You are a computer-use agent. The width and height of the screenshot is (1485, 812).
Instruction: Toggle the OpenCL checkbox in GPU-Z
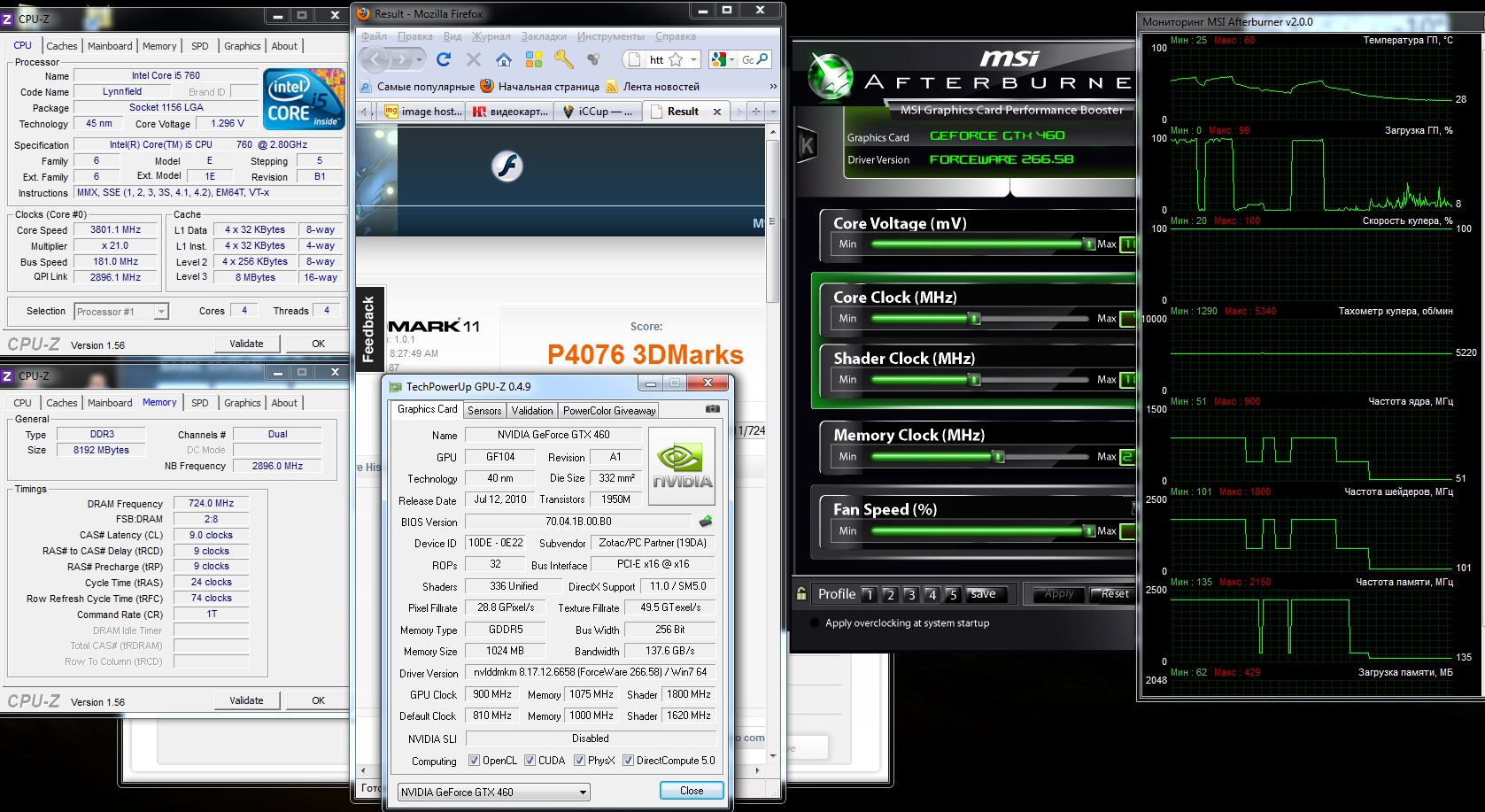pos(474,760)
